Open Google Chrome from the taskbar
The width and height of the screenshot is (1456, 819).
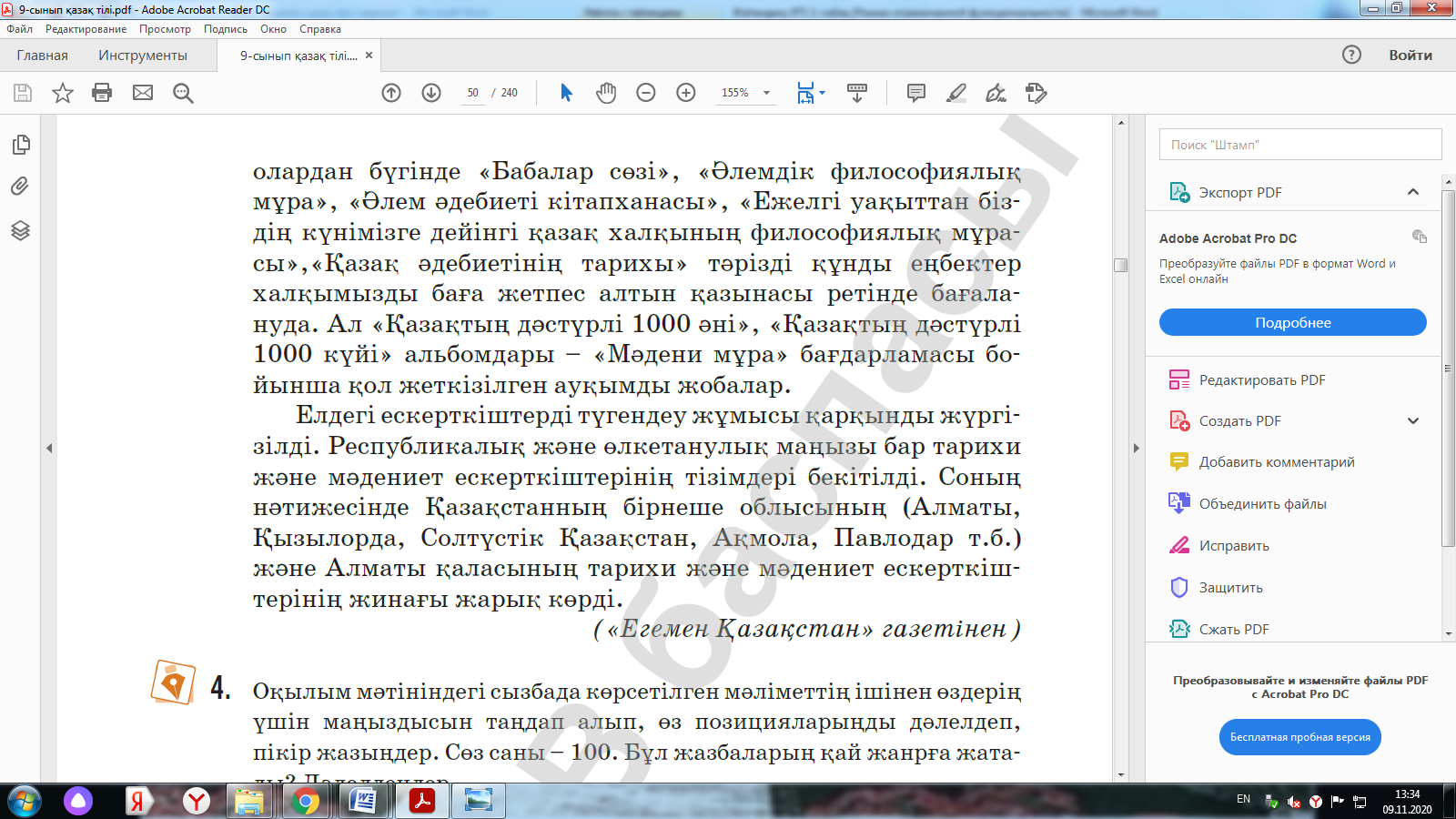306,802
